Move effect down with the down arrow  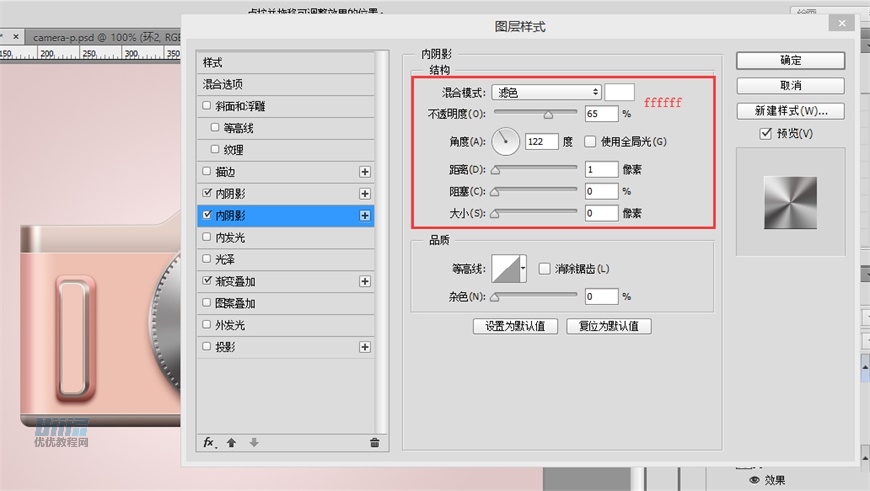254,442
